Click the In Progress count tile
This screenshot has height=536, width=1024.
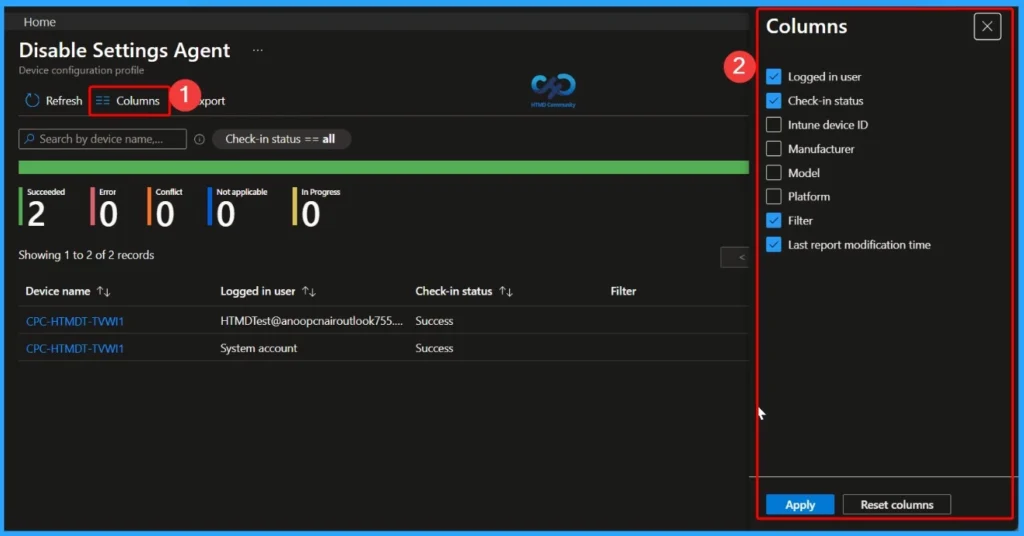coord(317,207)
